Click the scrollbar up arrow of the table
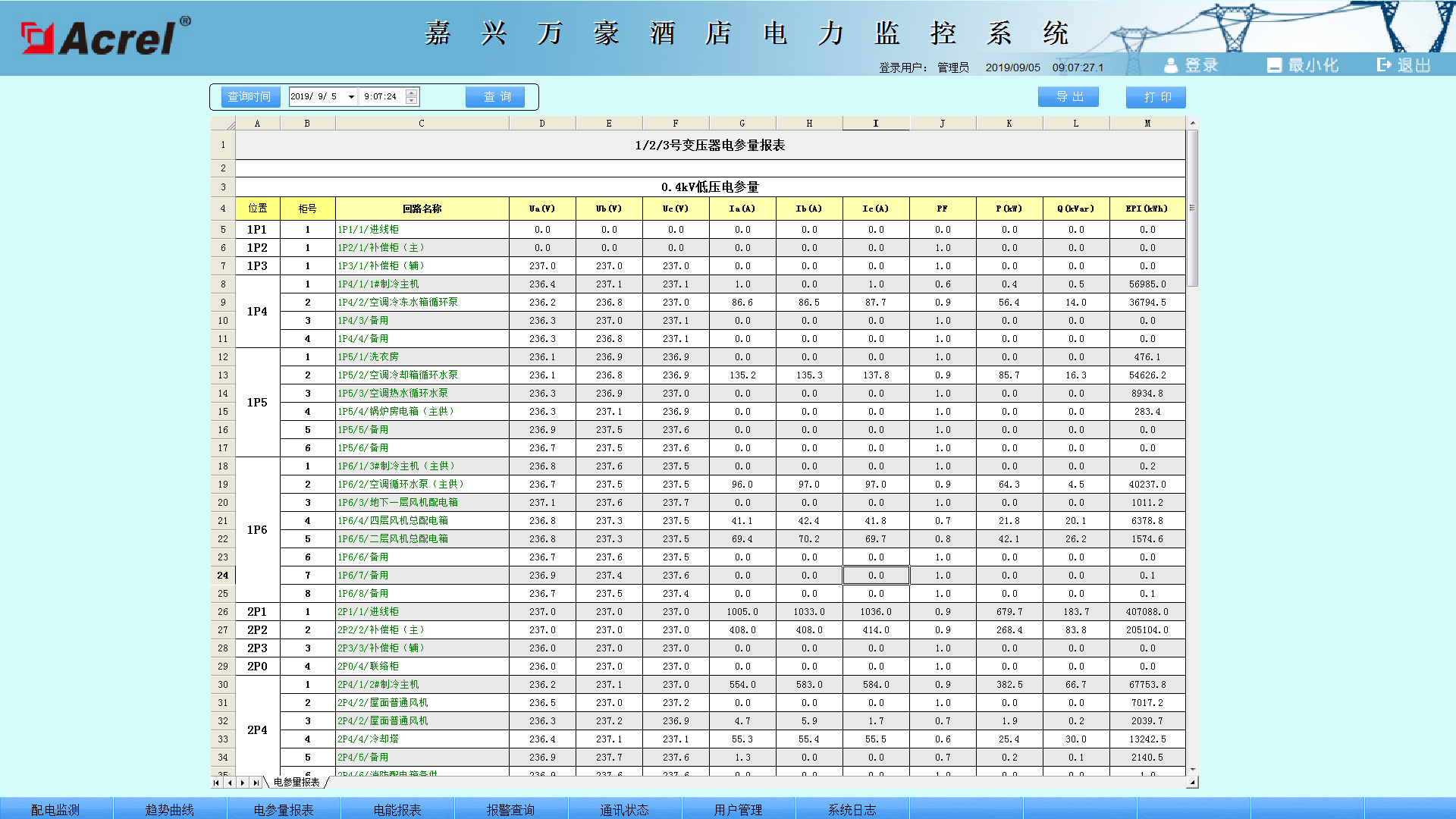Viewport: 1456px width, 819px height. (1193, 123)
